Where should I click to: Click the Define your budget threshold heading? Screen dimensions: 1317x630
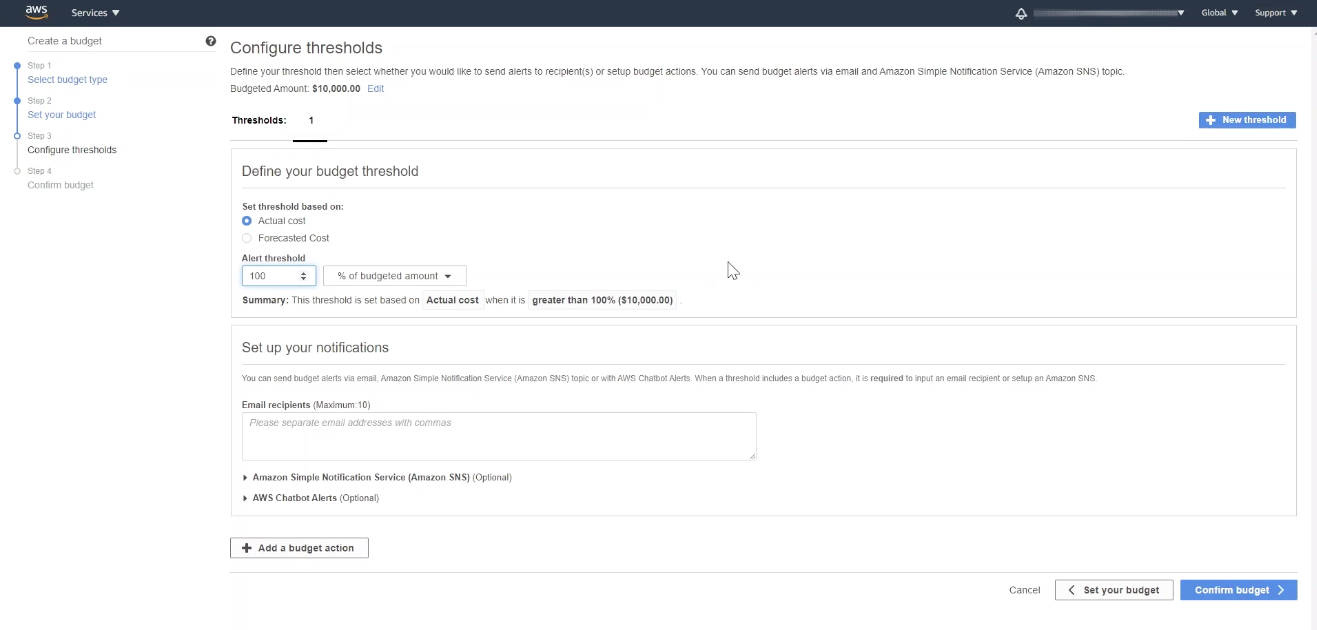[x=330, y=171]
